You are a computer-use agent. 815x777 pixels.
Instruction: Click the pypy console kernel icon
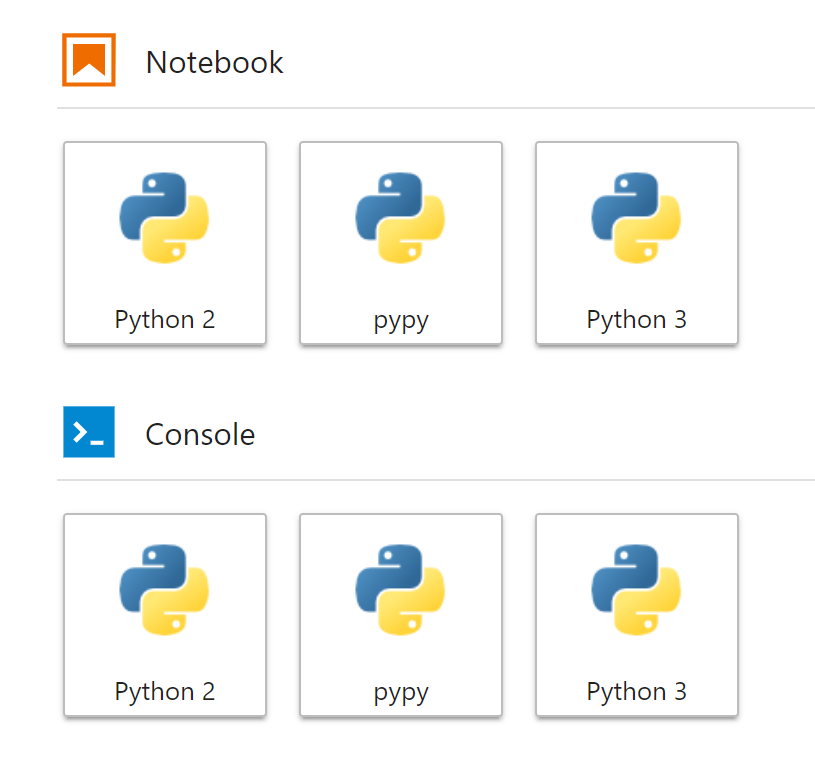pos(400,590)
